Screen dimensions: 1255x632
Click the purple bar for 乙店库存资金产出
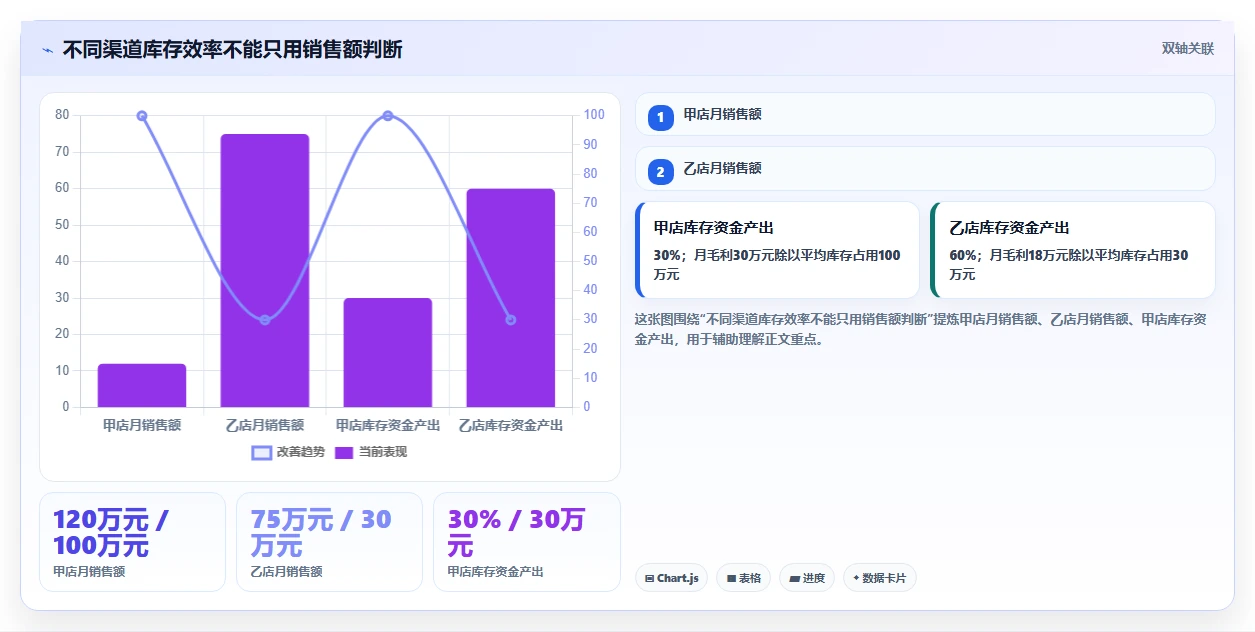click(x=511, y=298)
